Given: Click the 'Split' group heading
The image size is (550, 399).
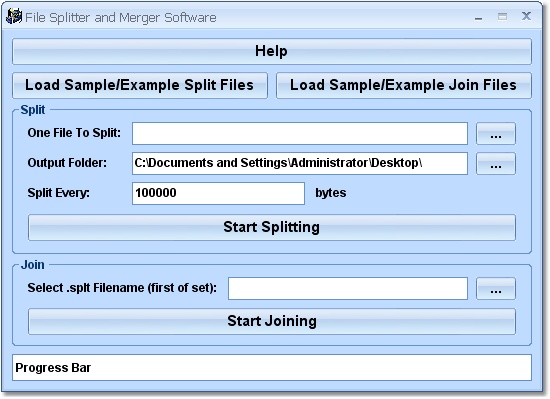Looking at the screenshot, I should coord(33,110).
